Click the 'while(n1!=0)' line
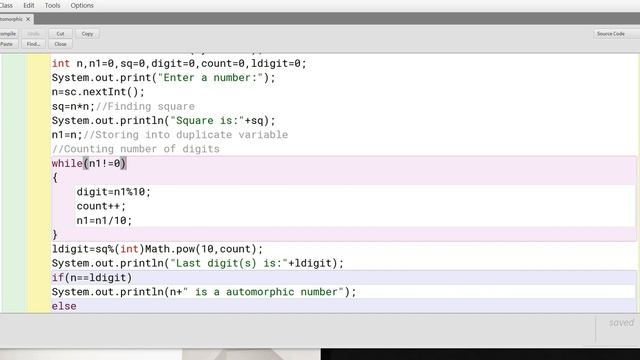The height and width of the screenshot is (360, 640). pos(89,163)
